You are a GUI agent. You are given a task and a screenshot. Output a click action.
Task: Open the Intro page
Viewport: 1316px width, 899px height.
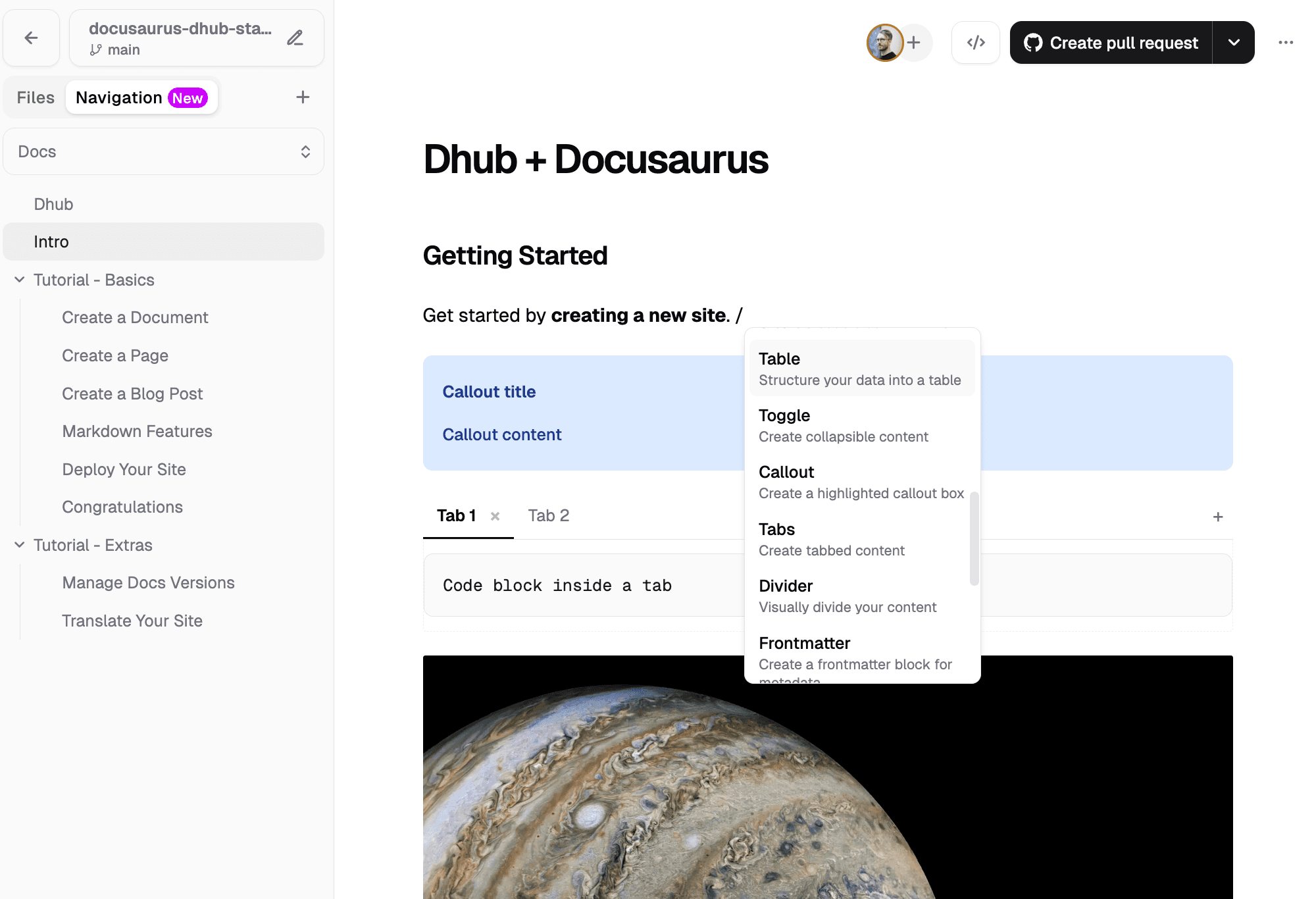(164, 242)
